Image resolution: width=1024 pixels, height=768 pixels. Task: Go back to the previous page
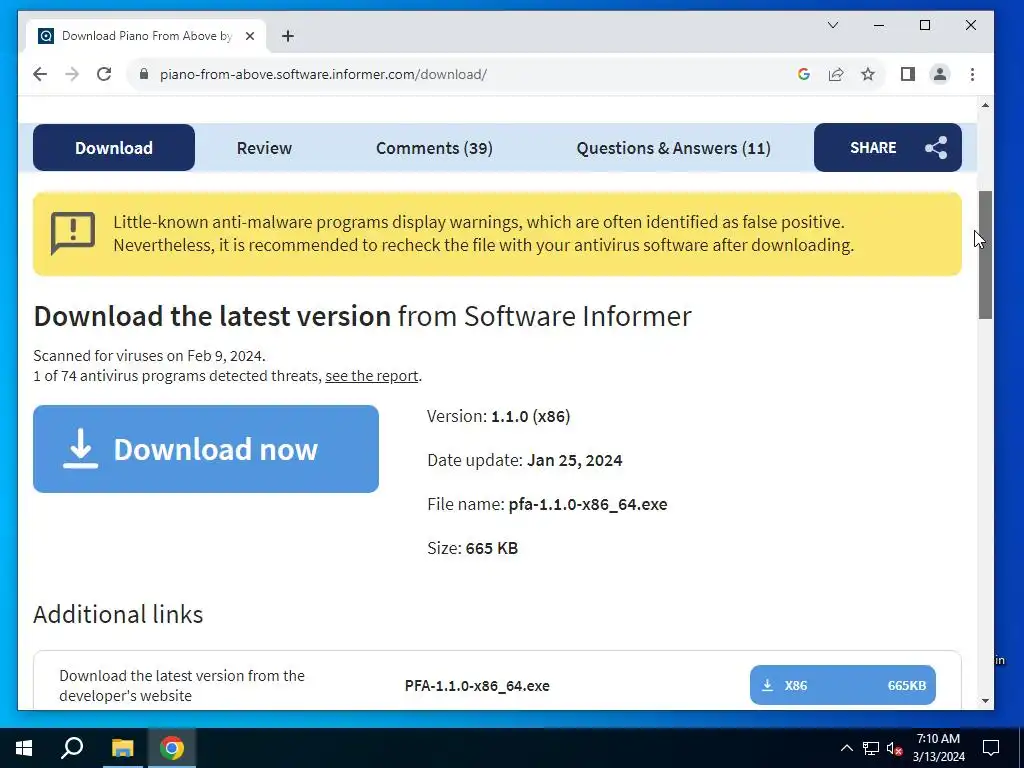(40, 74)
